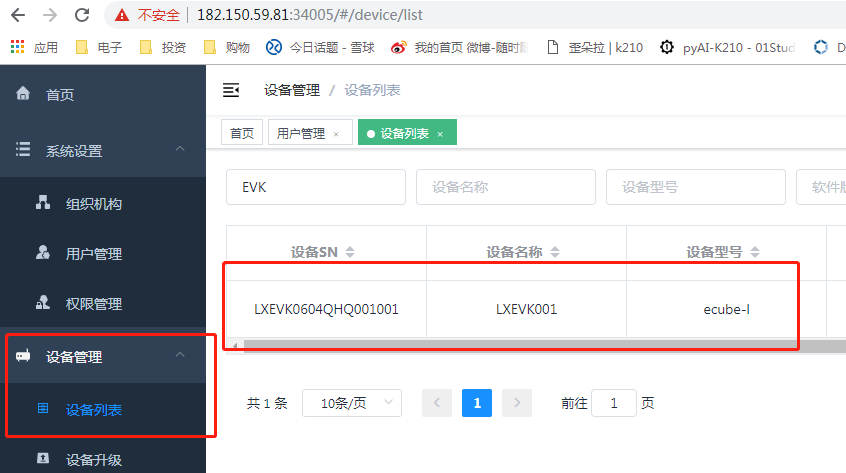Collapse the 系统设置 menu chevron

(x=180, y=149)
